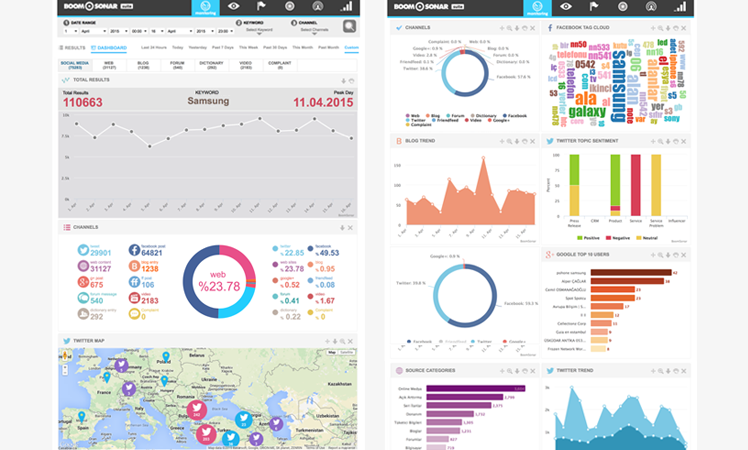
Task: Open the end-date month dropdown
Action: (x=180, y=31)
